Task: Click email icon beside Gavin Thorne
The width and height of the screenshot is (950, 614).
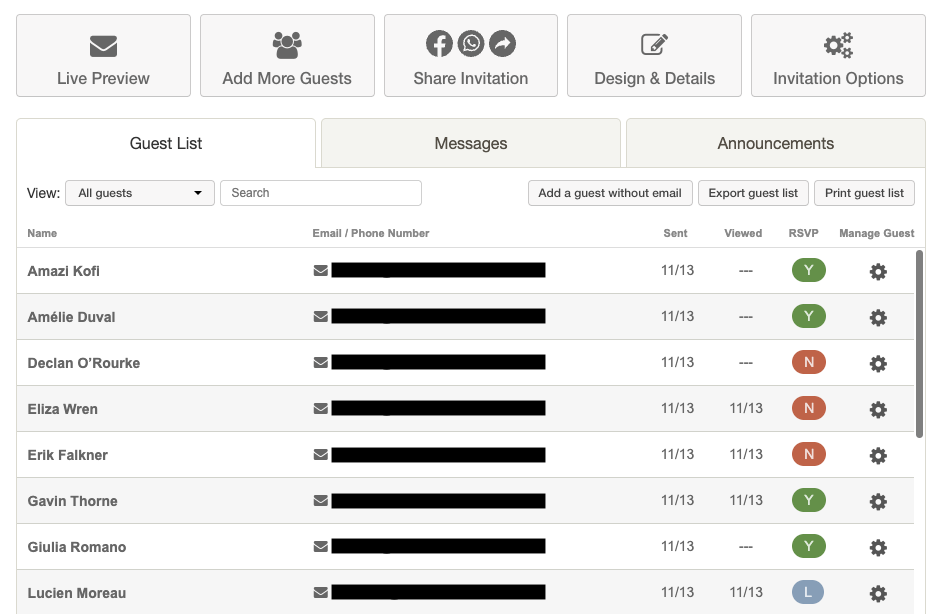Action: point(321,501)
